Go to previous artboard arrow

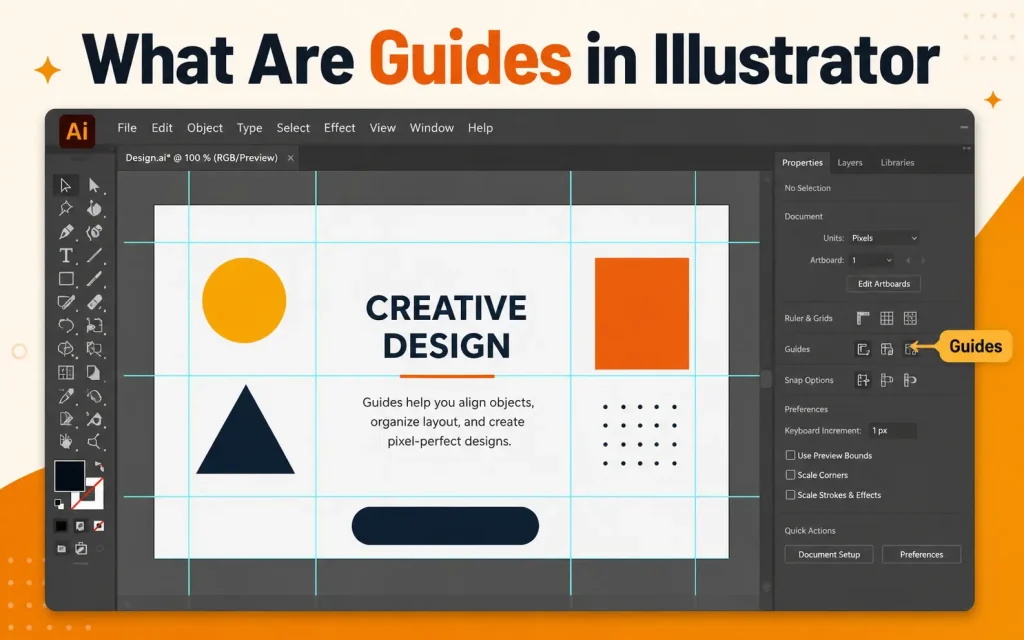[x=908, y=260]
